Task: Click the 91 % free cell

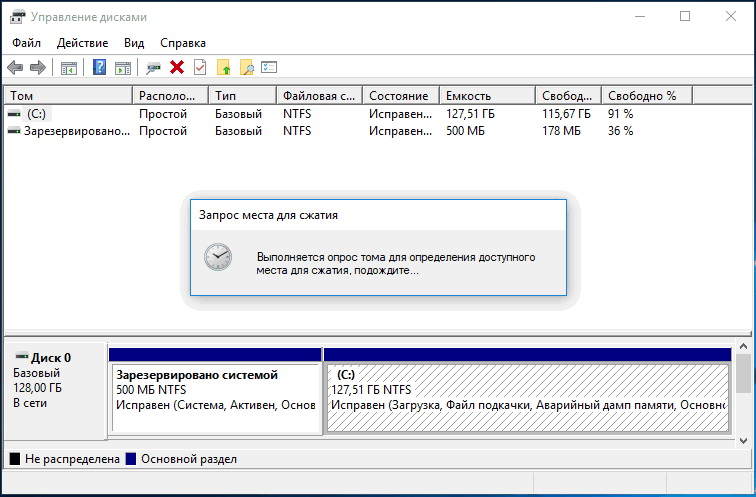Action: [621, 114]
